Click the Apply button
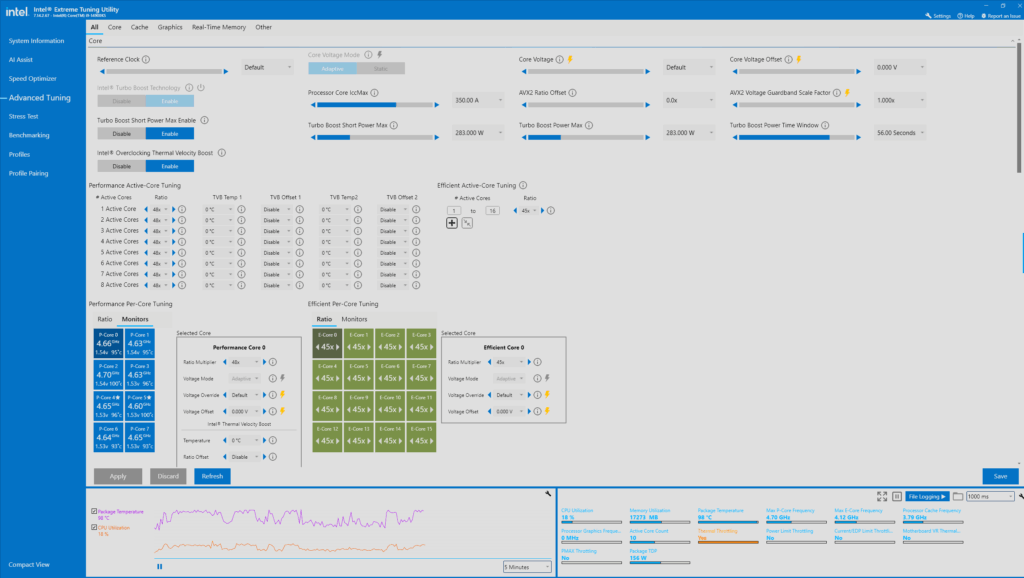This screenshot has width=1024, height=578. 118,476
